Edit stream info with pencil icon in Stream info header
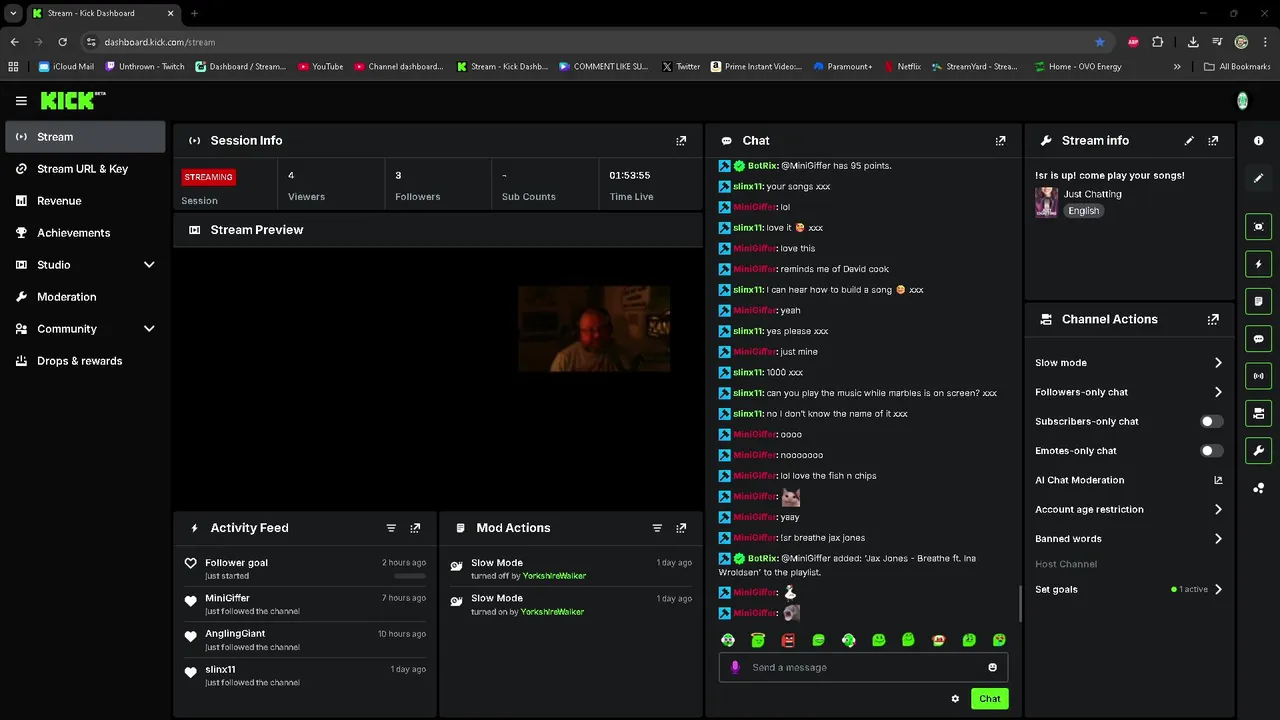This screenshot has height=720, width=1280. click(1189, 141)
